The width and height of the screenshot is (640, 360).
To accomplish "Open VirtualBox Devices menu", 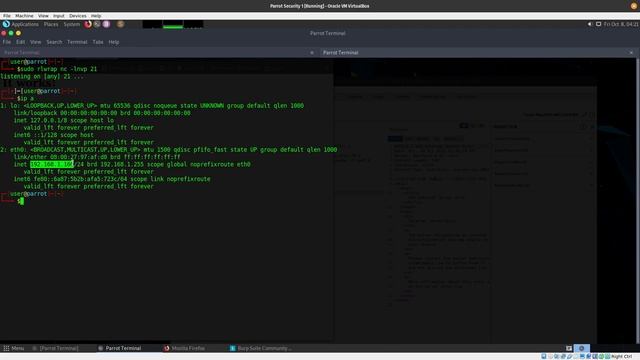I will 78,16.
